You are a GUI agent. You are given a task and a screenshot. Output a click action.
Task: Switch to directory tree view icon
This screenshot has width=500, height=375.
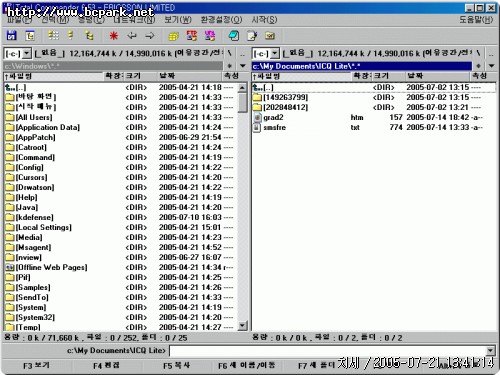point(89,36)
